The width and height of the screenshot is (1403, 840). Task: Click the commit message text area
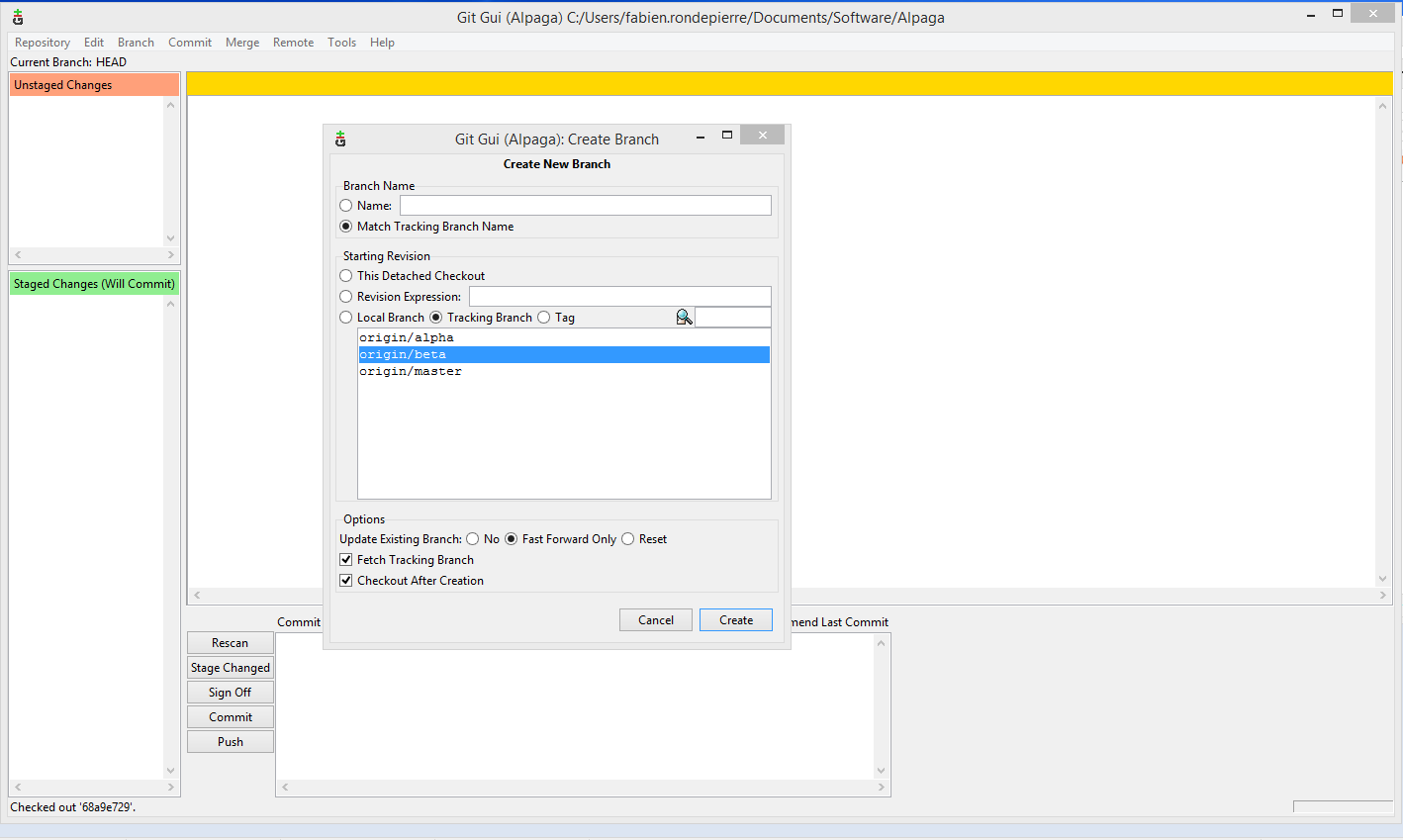click(575, 706)
